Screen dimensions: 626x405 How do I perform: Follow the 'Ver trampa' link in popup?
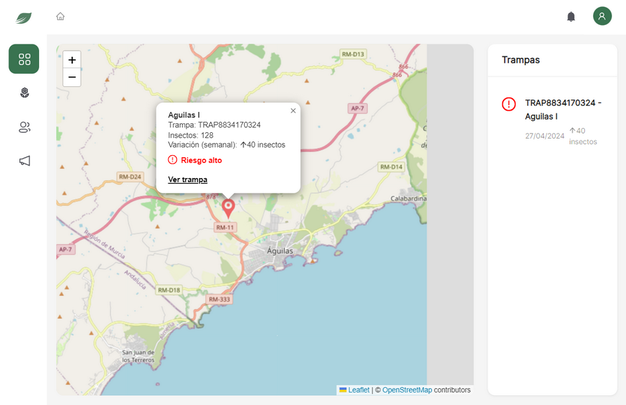(x=188, y=179)
